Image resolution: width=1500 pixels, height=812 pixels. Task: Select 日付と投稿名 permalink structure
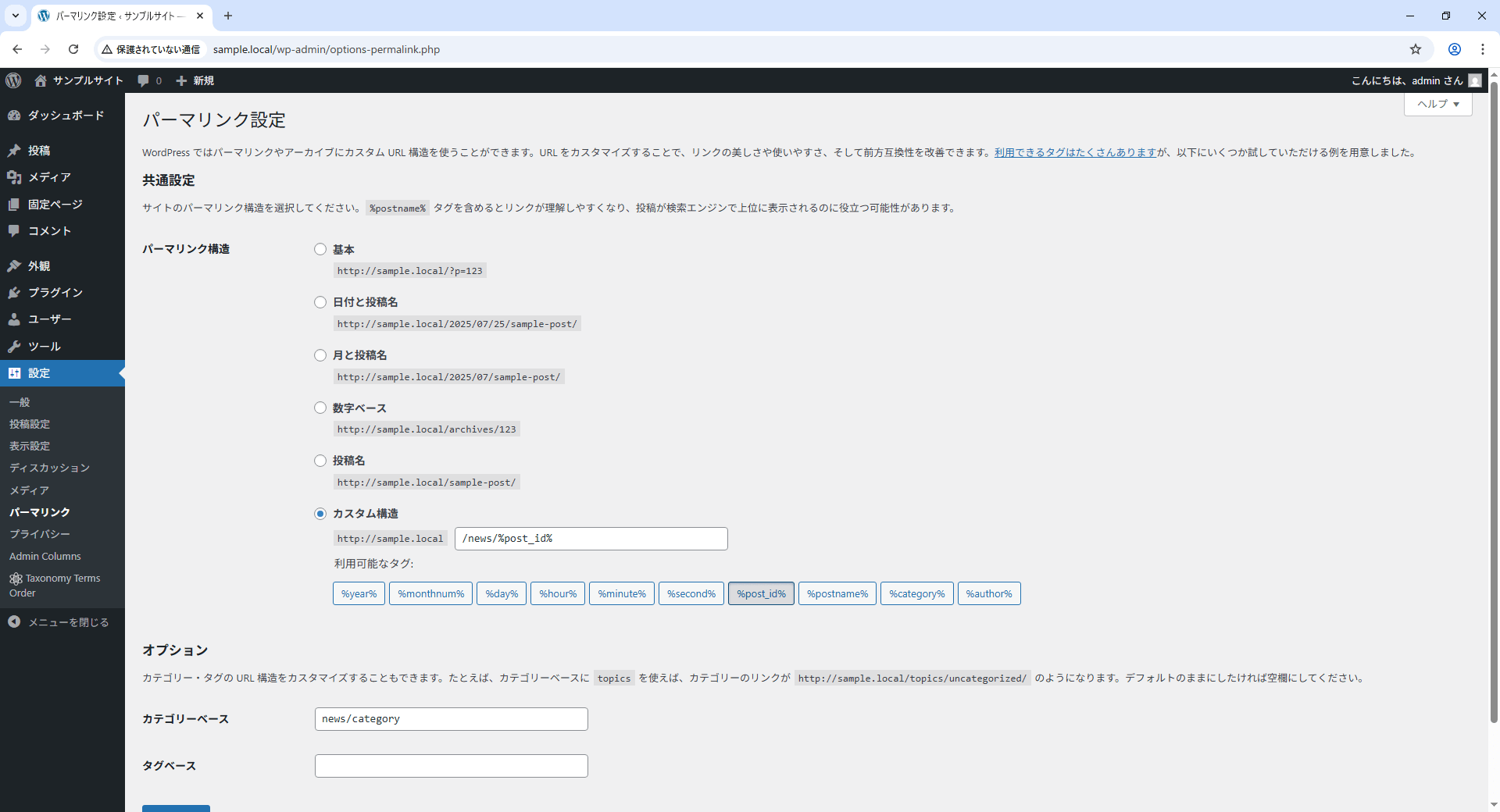point(320,302)
